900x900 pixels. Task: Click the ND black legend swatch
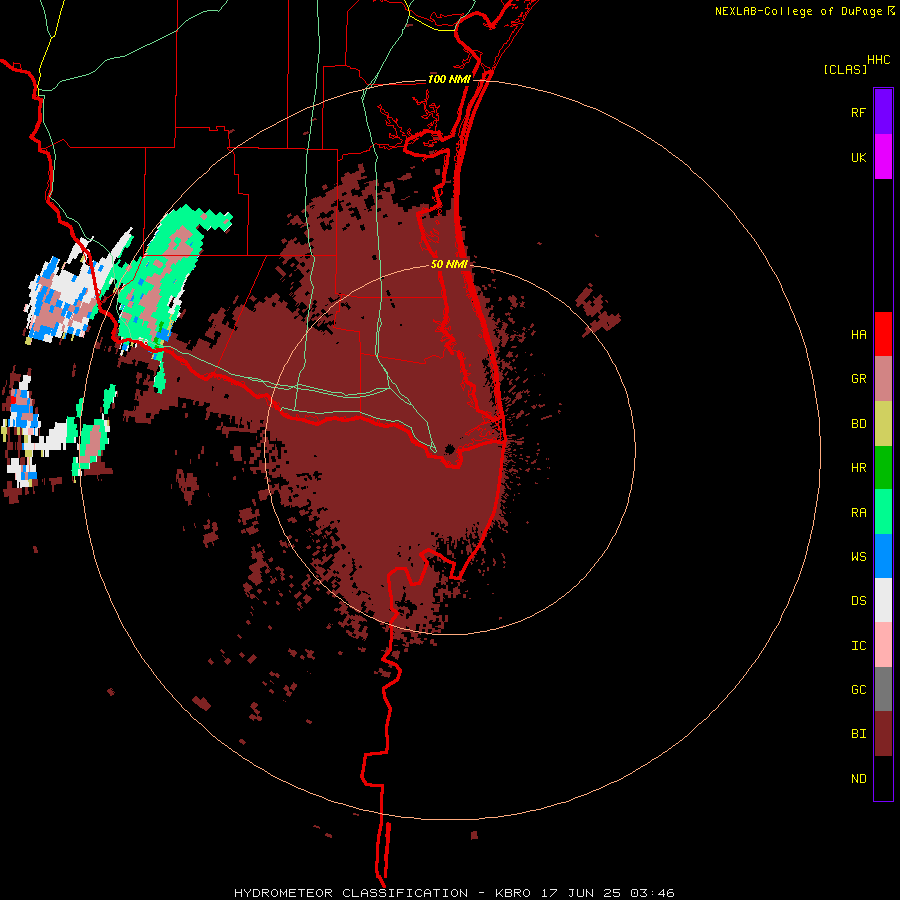pyautogui.click(x=883, y=778)
